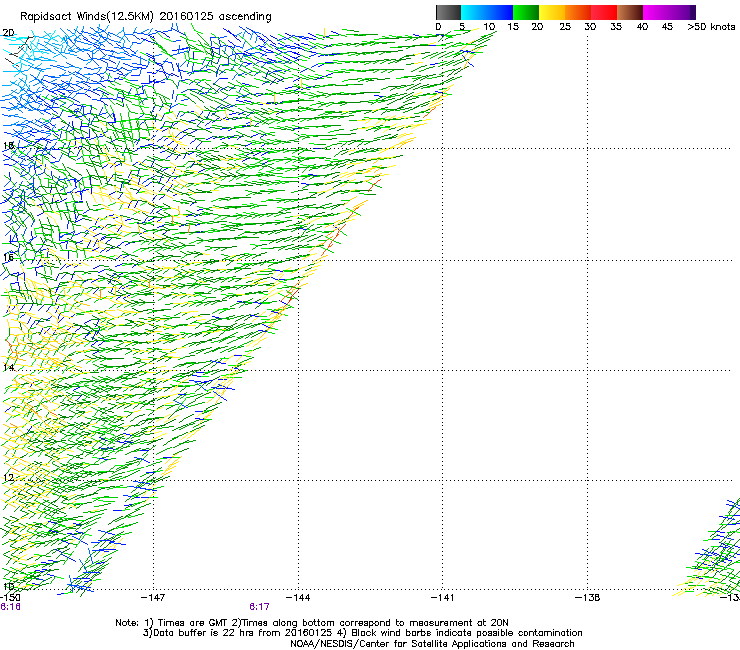Click the purple '6:17' time label
The height and width of the screenshot is (650, 740).
pos(259,607)
